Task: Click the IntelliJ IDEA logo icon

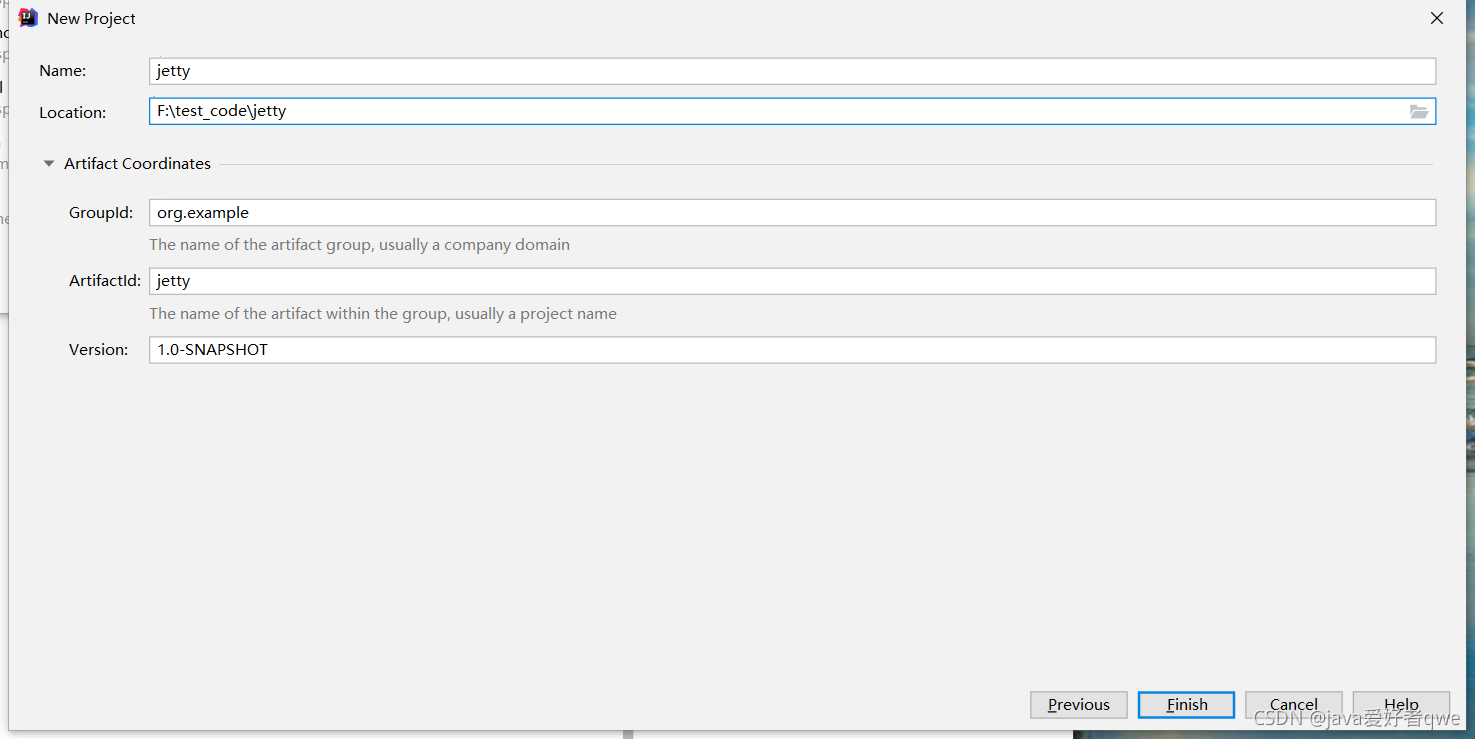Action: [28, 18]
